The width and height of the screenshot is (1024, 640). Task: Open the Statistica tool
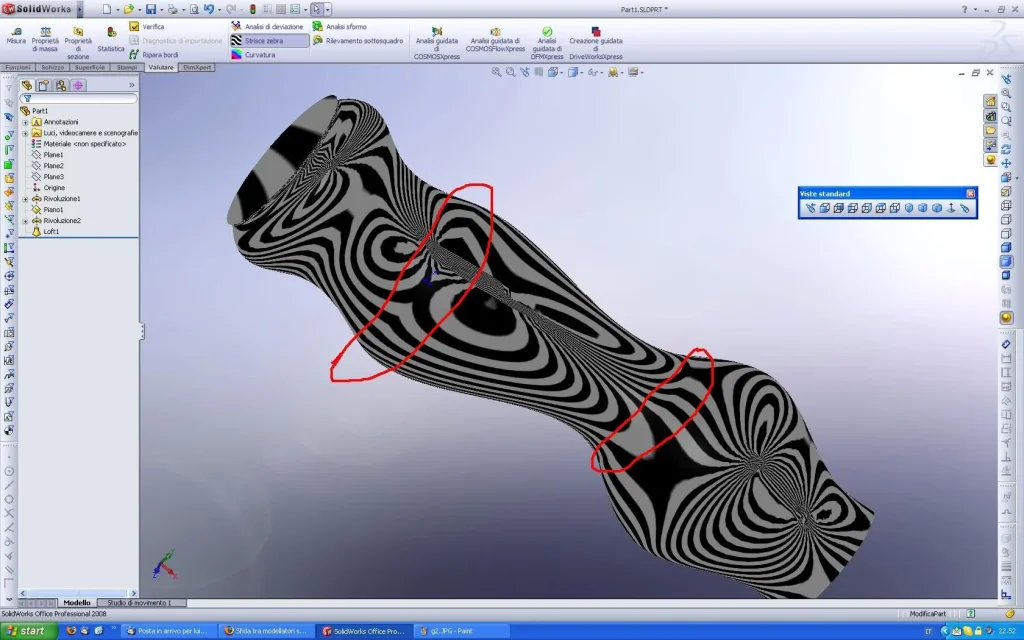111,39
